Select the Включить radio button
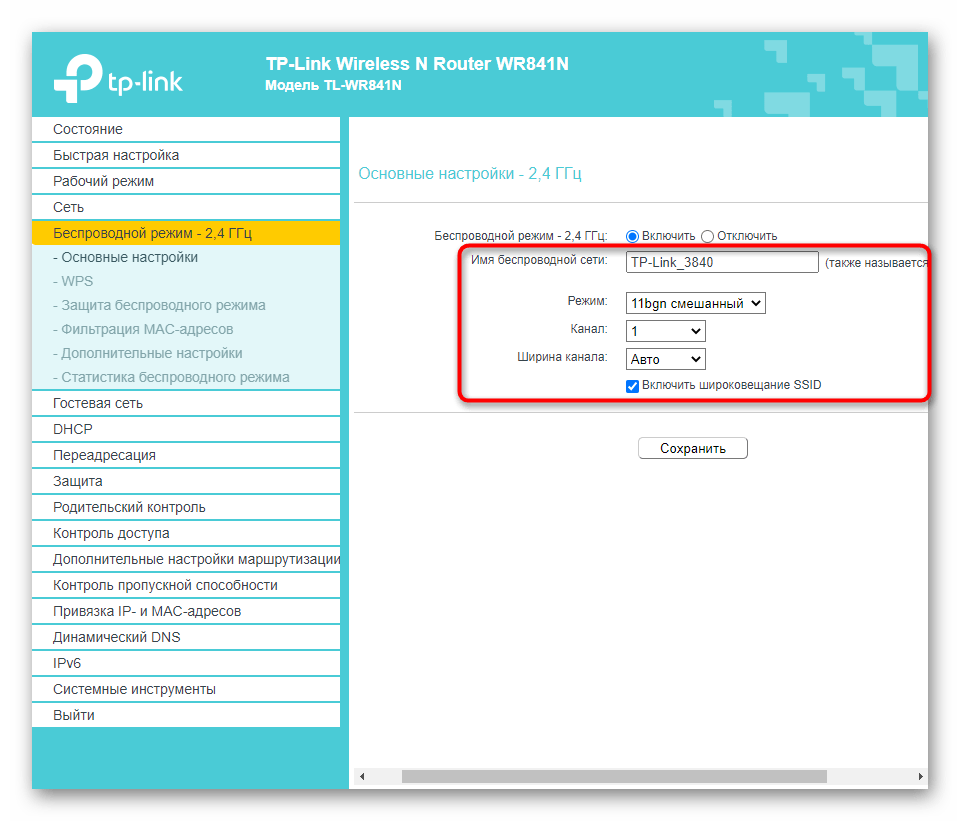The image size is (960, 821). coord(632,236)
